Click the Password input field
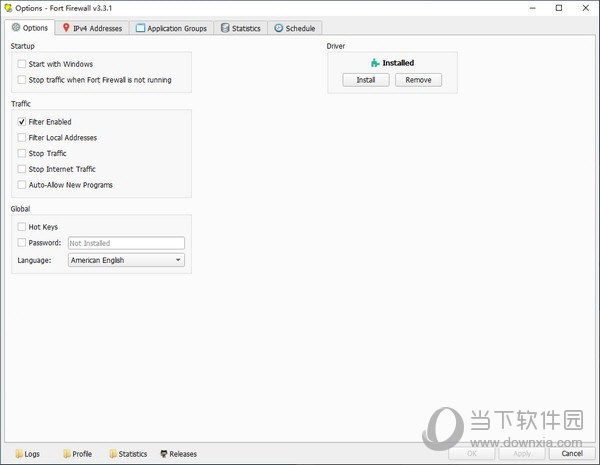600x465 pixels. (126, 243)
